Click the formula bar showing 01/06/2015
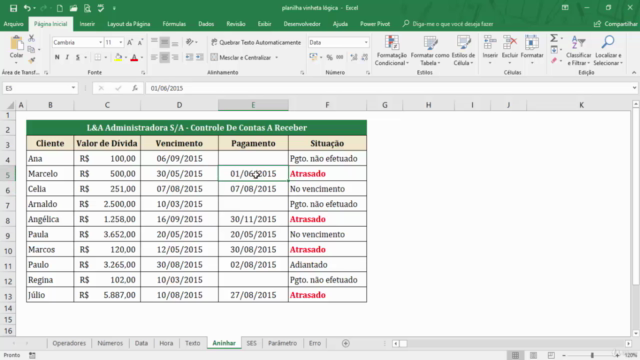Screen dimensions: 640x360 388,88
